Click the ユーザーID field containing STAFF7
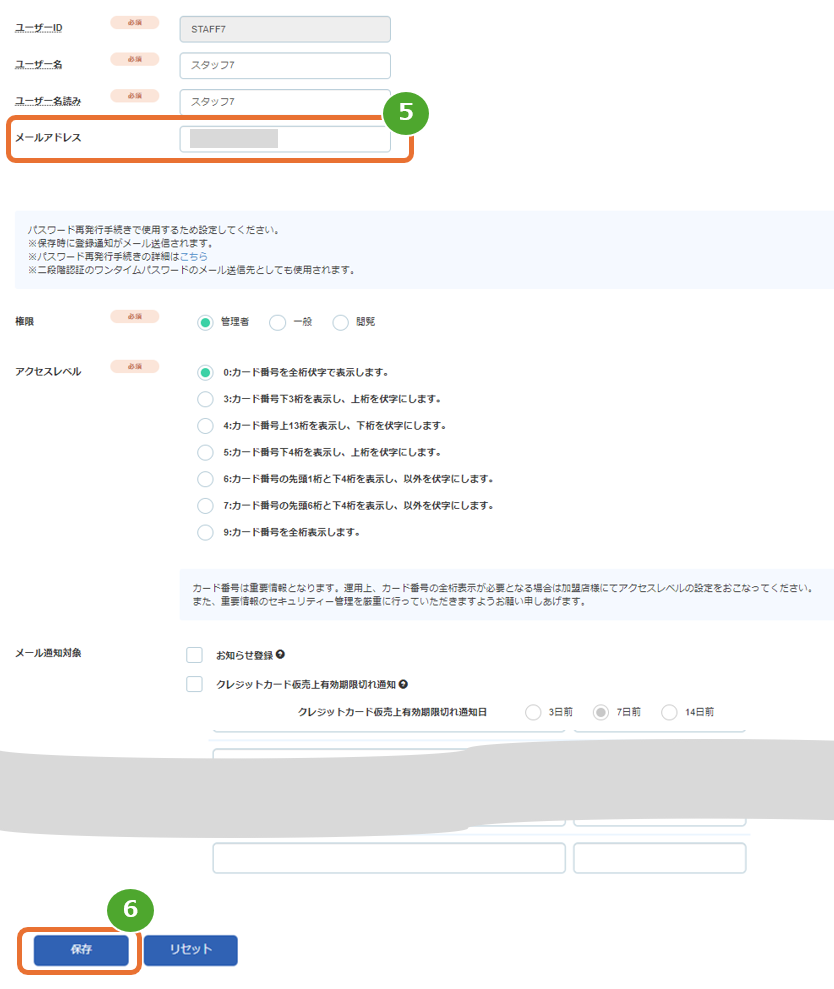 coord(285,29)
